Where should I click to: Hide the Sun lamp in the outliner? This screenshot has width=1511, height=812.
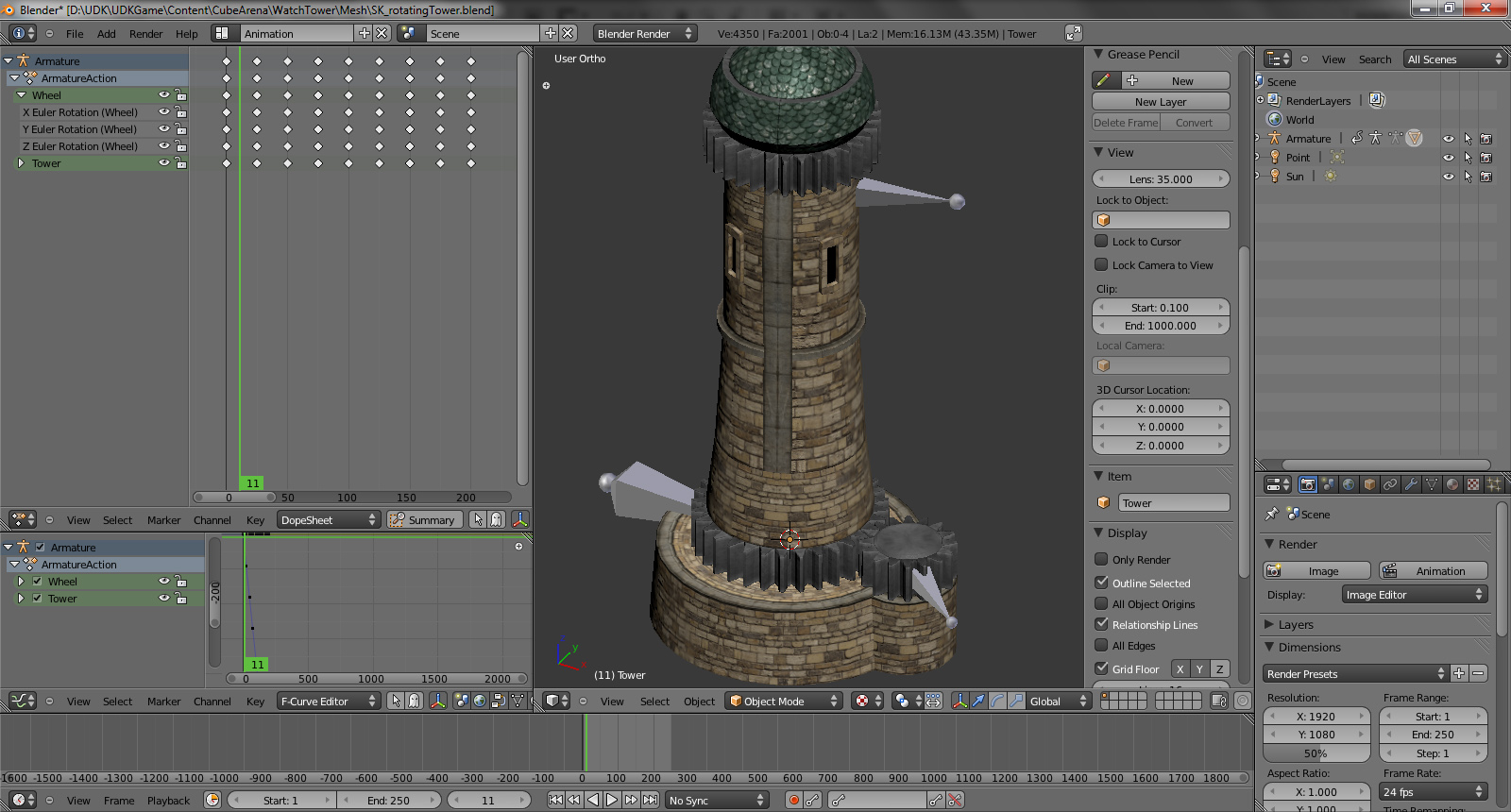pyautogui.click(x=1448, y=177)
